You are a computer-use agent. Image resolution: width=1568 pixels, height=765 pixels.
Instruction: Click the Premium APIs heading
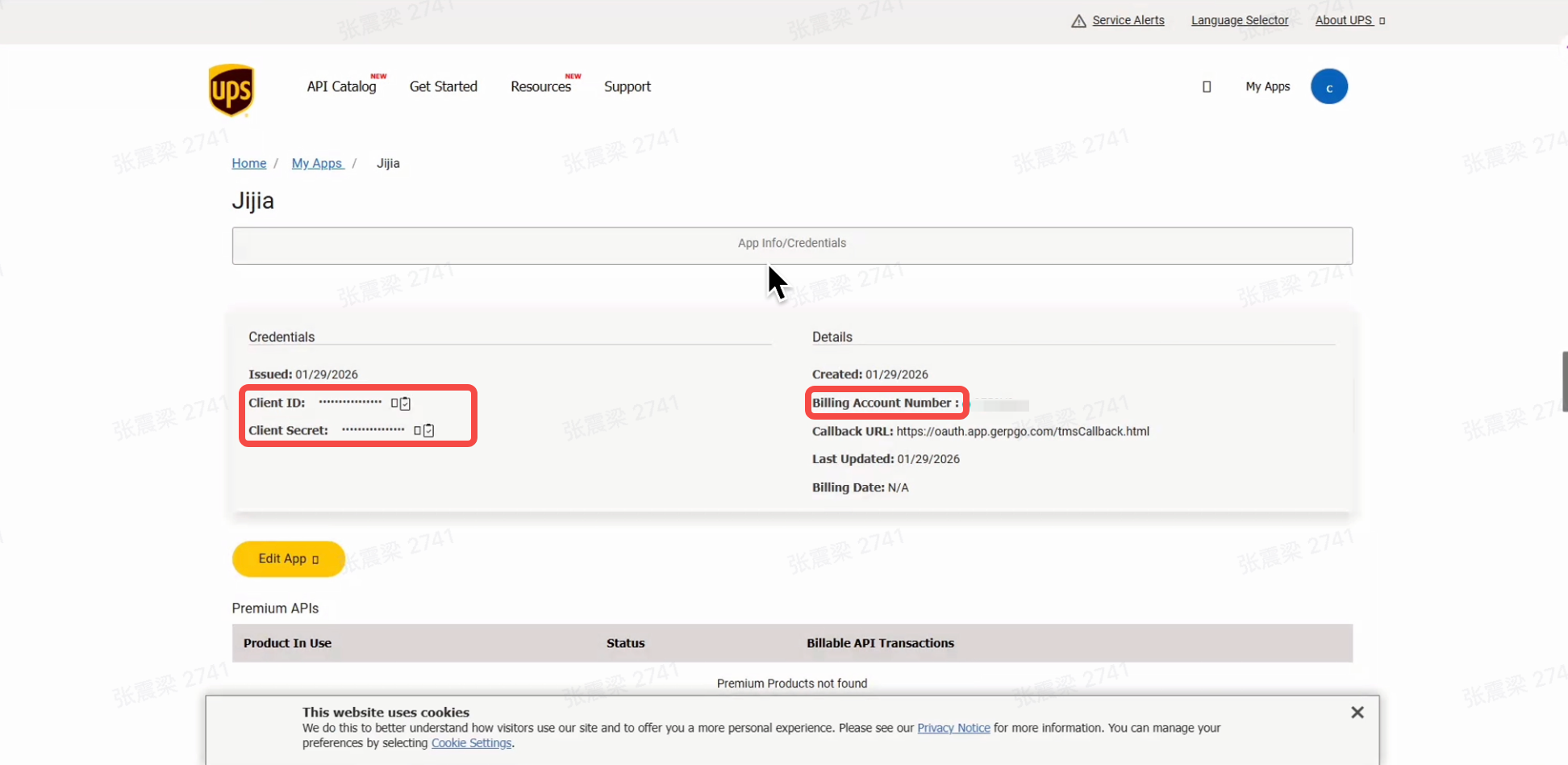click(x=275, y=608)
